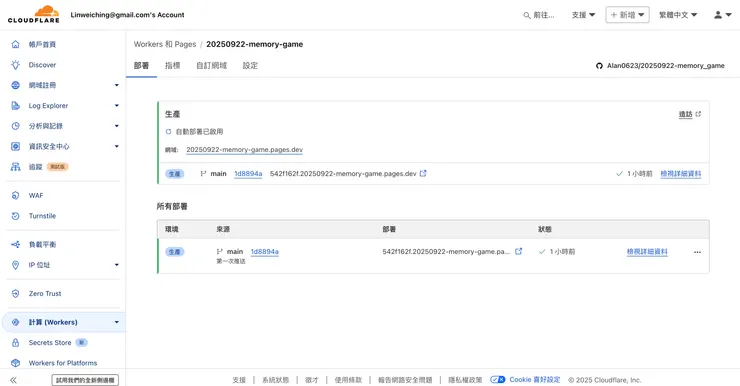
Task: Click the system status footer link
Action: pos(275,380)
